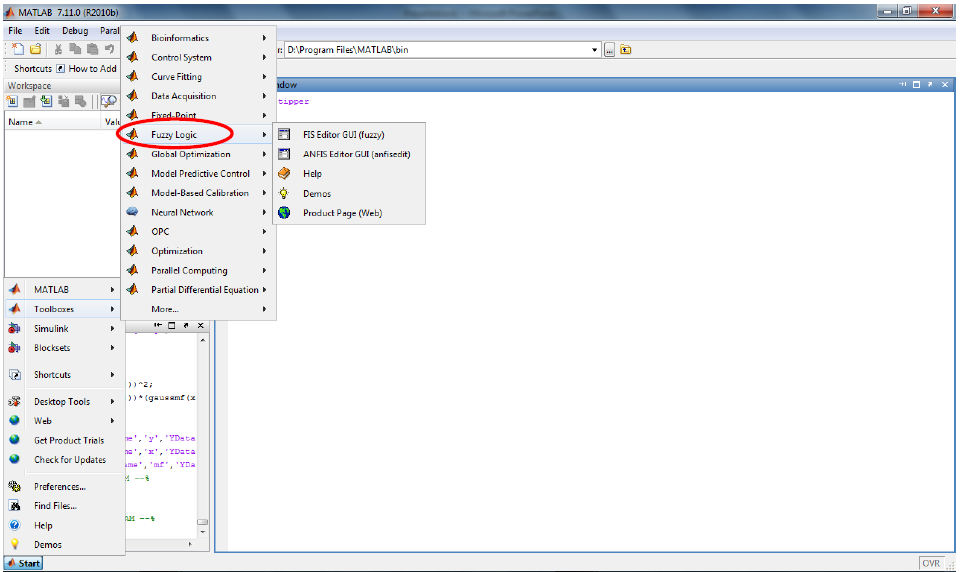Click the Command History horizontal scroll right arrow
The image size is (960, 572).
coord(190,544)
